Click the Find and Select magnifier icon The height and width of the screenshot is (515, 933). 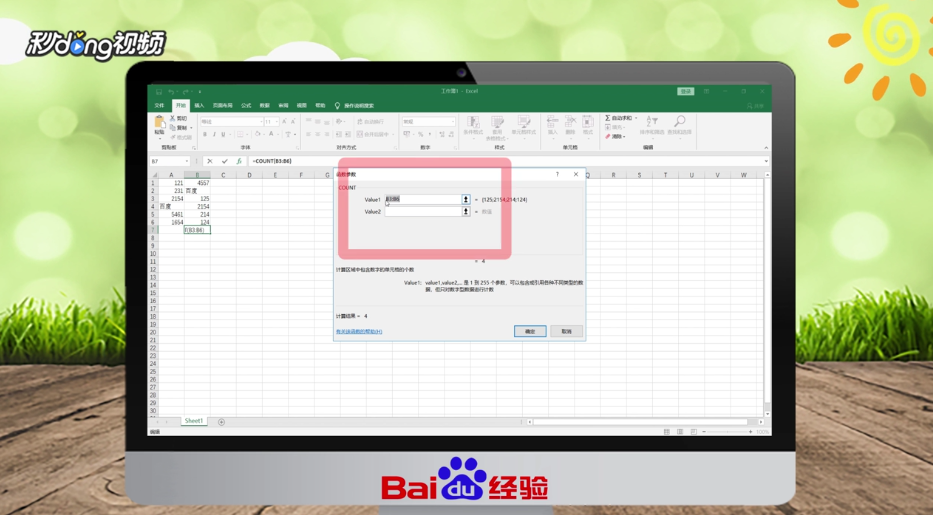point(680,121)
